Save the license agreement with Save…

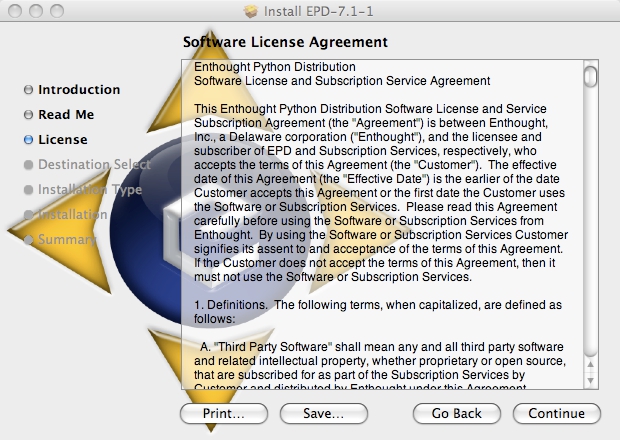coord(324,414)
